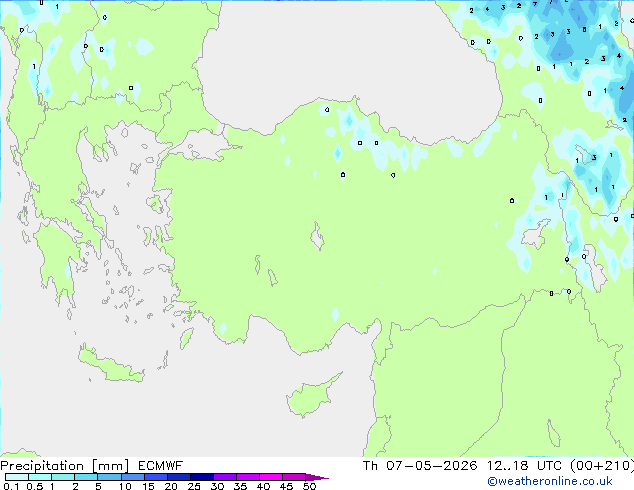Viewport: 634px width, 490px height.
Task: Click the 'Precipitation [mm]' title text
Action: point(65,466)
